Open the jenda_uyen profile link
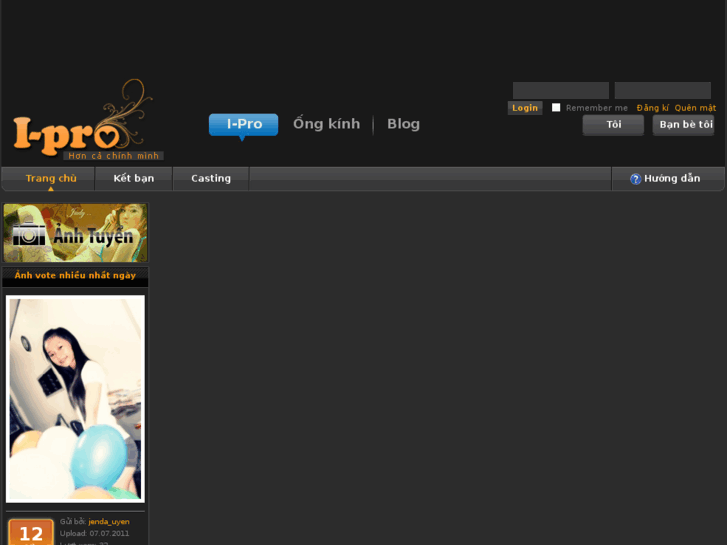The height and width of the screenshot is (545, 727). 109,522
